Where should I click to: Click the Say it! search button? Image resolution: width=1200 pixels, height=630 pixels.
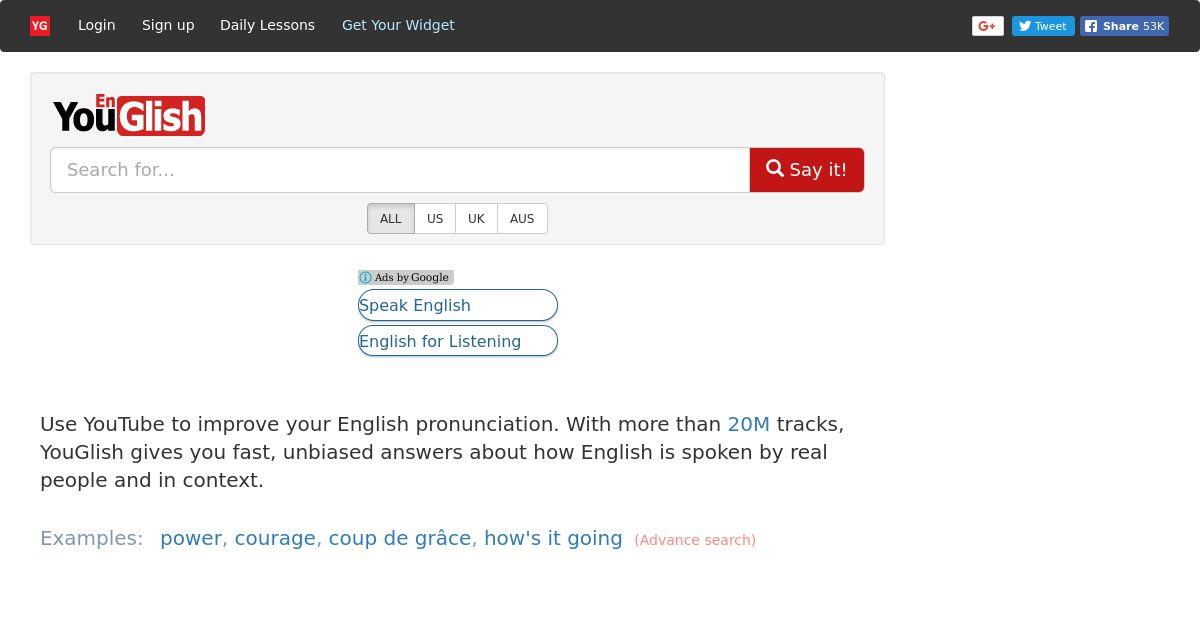tap(807, 170)
